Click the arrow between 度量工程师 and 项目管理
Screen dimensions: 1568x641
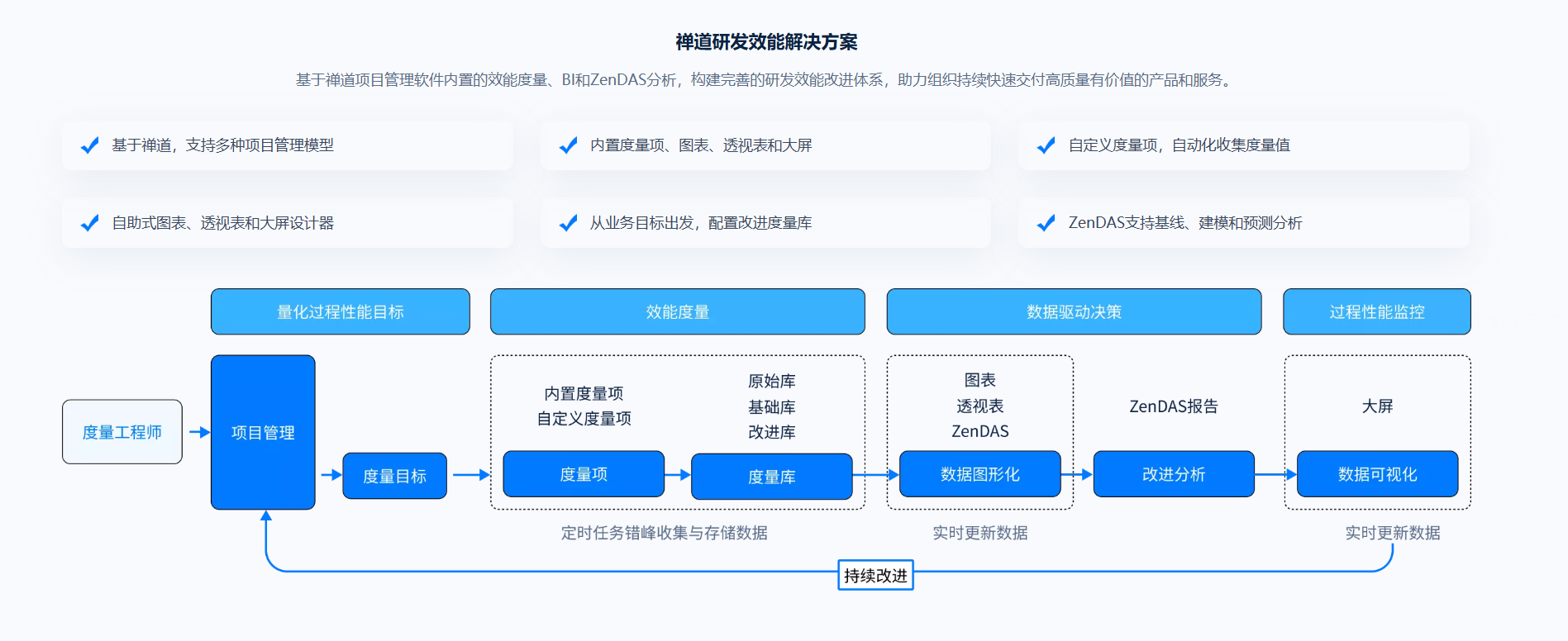tap(199, 432)
